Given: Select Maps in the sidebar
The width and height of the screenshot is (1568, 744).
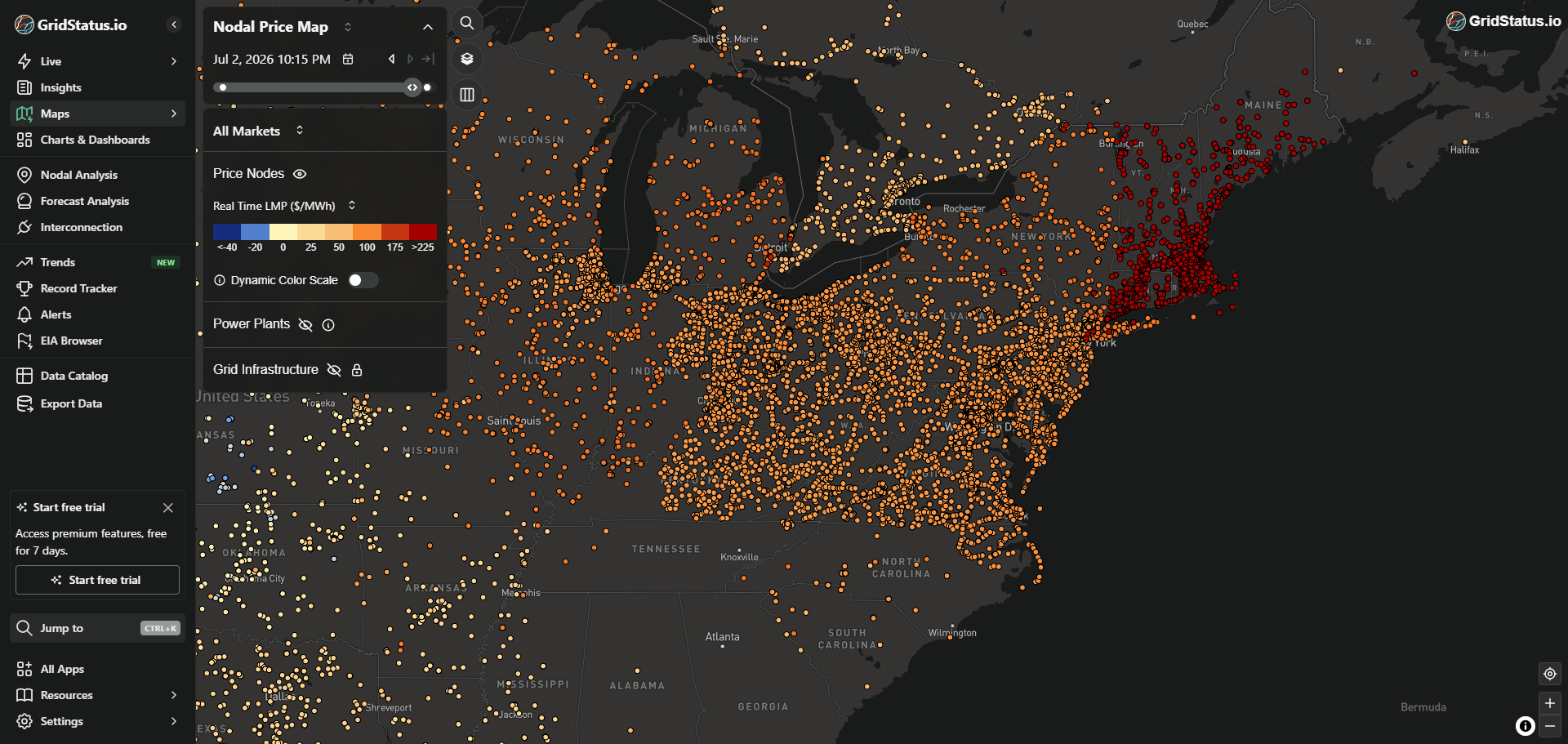Looking at the screenshot, I should [x=97, y=114].
